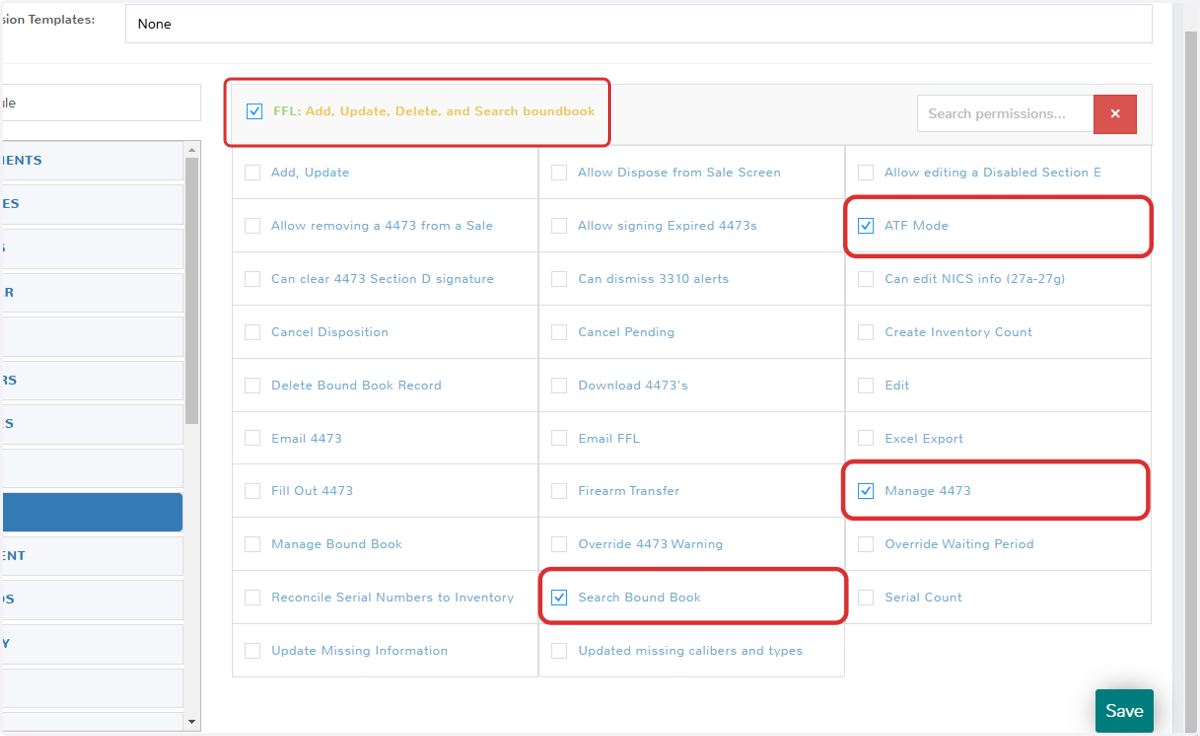The image size is (1200, 736).
Task: Click the Search permissions input field
Action: pos(1005,114)
